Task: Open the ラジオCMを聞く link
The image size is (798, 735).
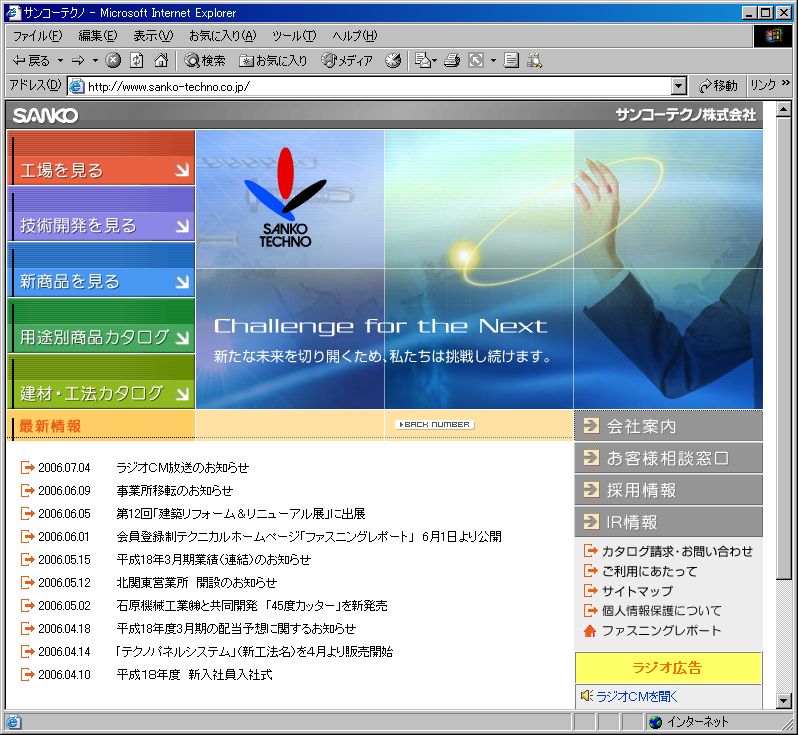Action: pyautogui.click(x=637, y=696)
